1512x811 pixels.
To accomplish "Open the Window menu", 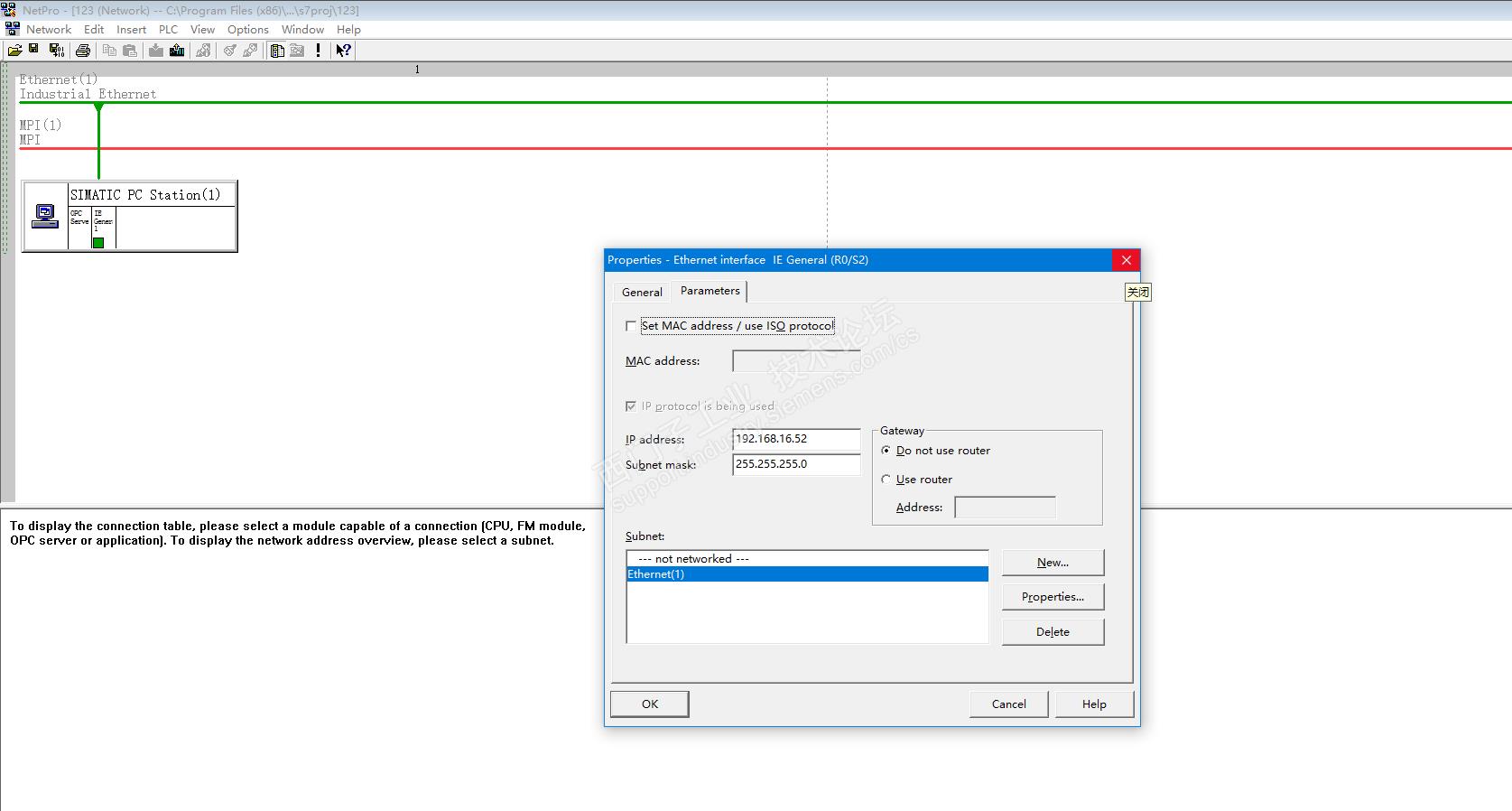I will [302, 29].
